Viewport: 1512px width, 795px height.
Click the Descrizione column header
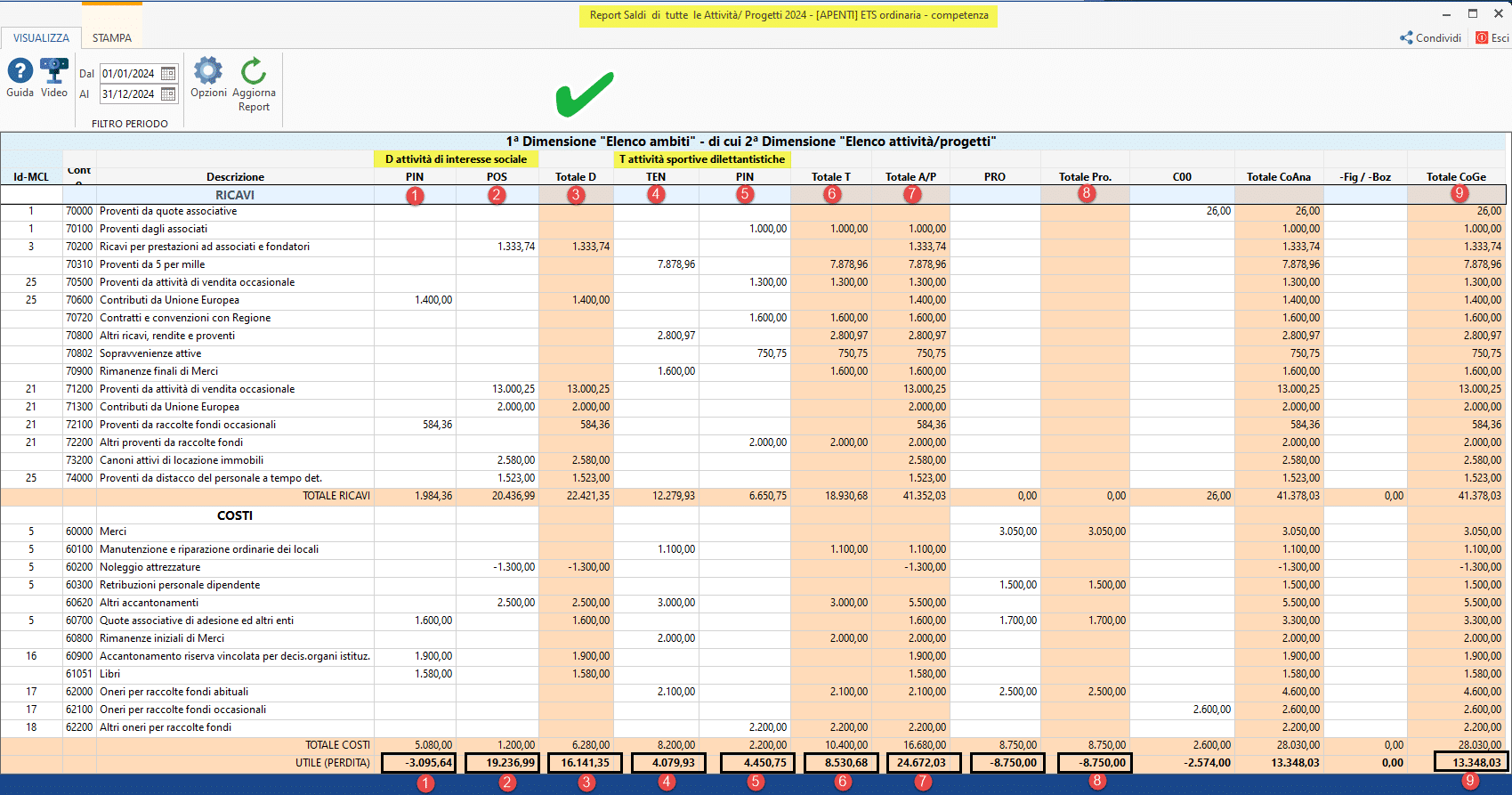click(235, 177)
